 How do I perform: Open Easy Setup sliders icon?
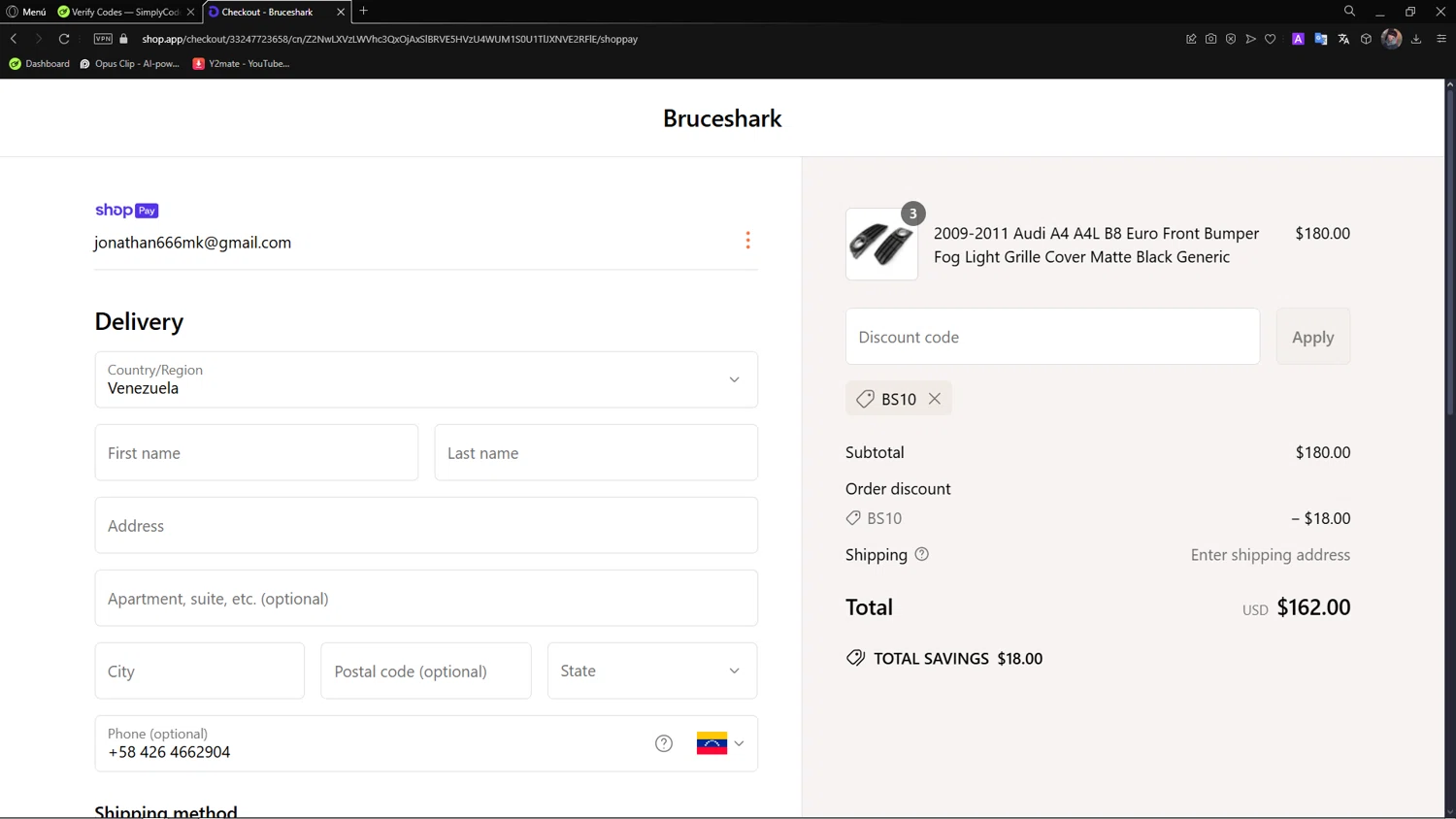1441,39
